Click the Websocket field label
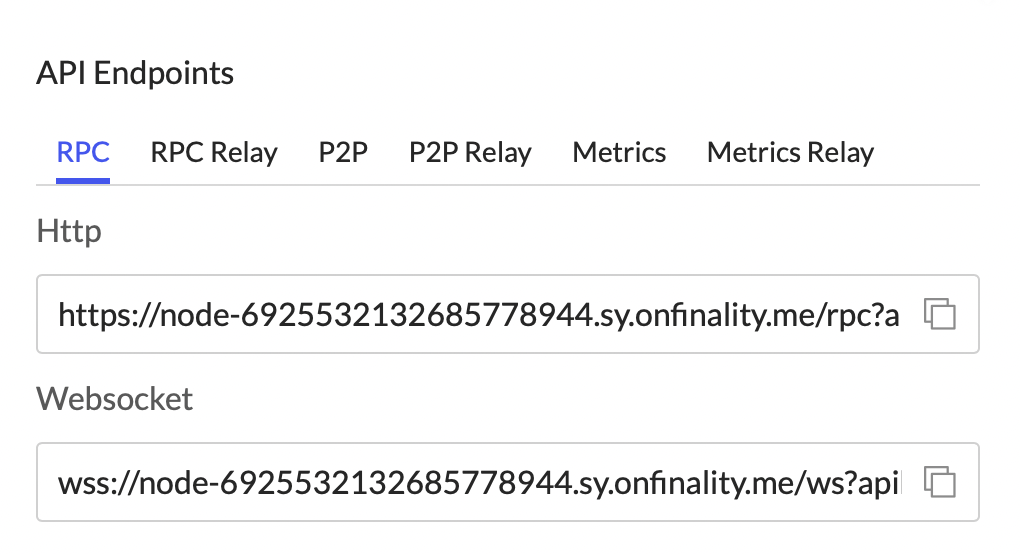The height and width of the screenshot is (554, 1020). pyautogui.click(x=114, y=399)
